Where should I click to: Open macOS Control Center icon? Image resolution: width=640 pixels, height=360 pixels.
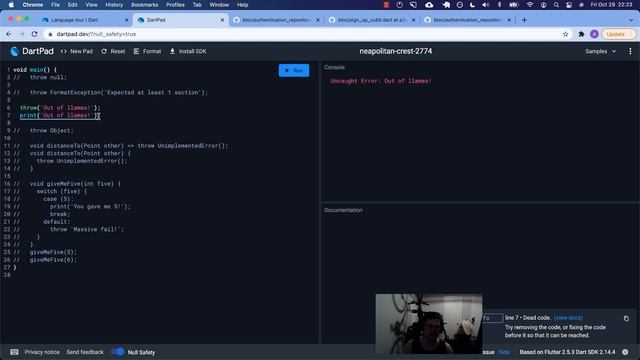tap(569, 5)
